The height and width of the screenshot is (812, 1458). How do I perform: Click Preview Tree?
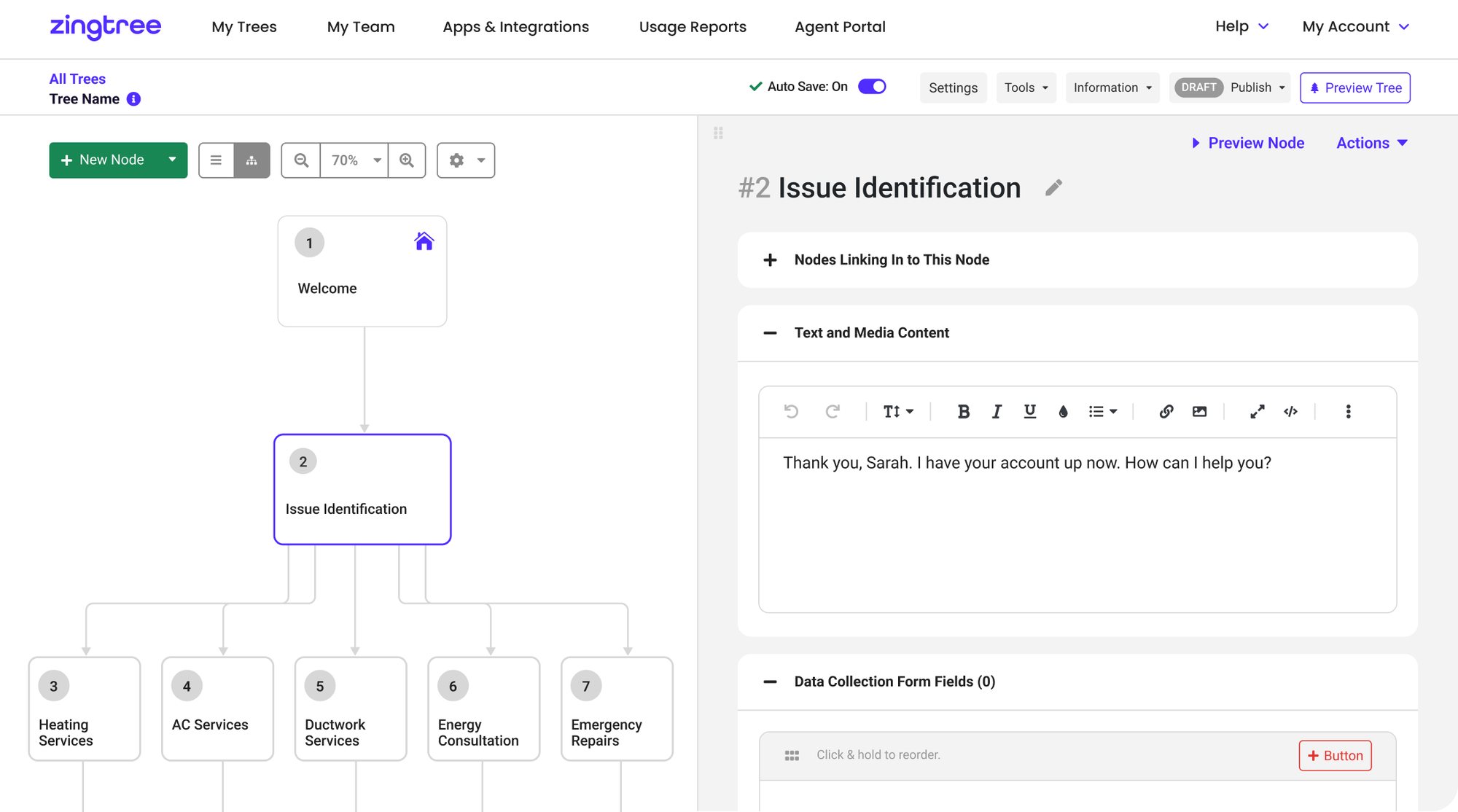tap(1354, 87)
